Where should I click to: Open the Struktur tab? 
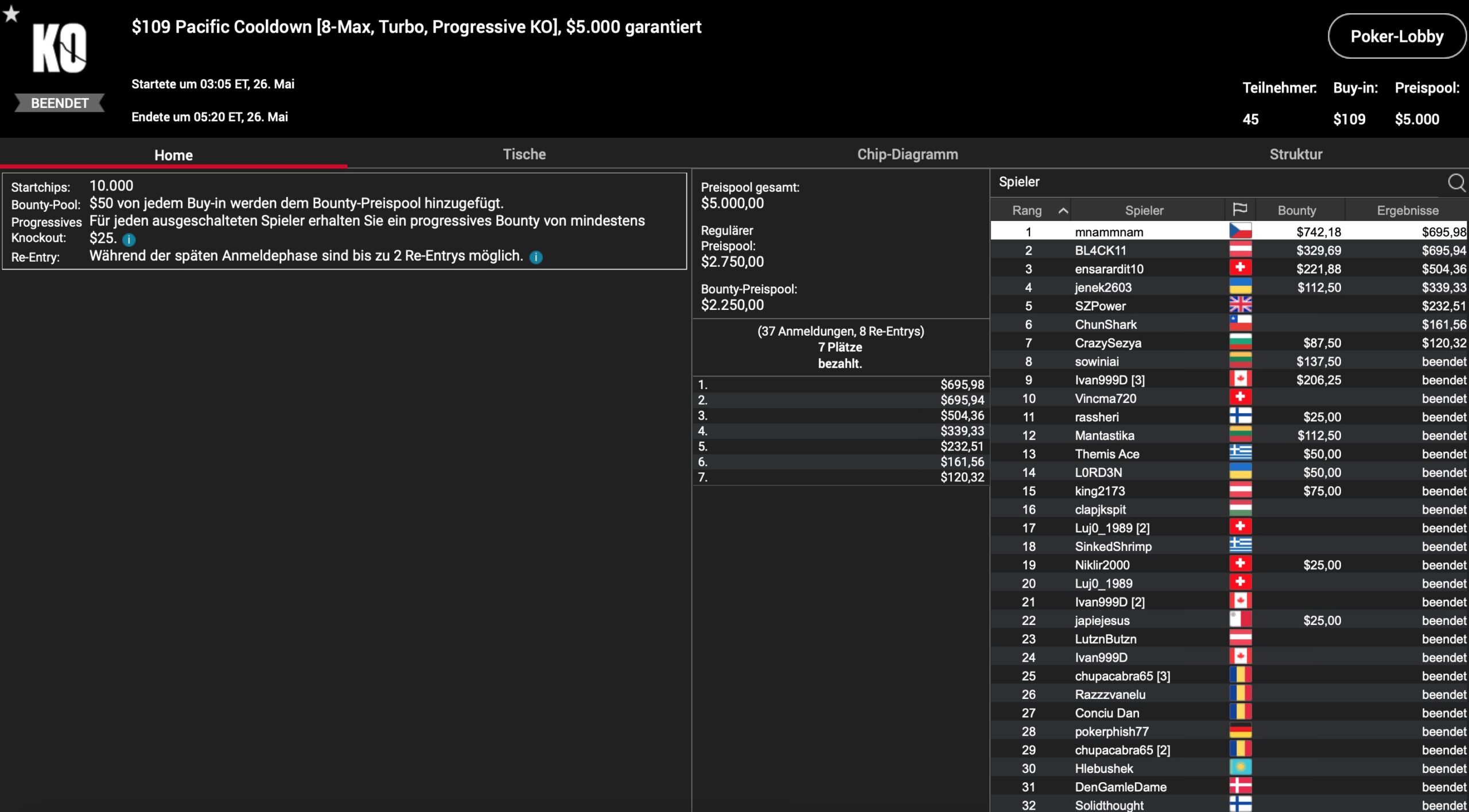[x=1296, y=154]
